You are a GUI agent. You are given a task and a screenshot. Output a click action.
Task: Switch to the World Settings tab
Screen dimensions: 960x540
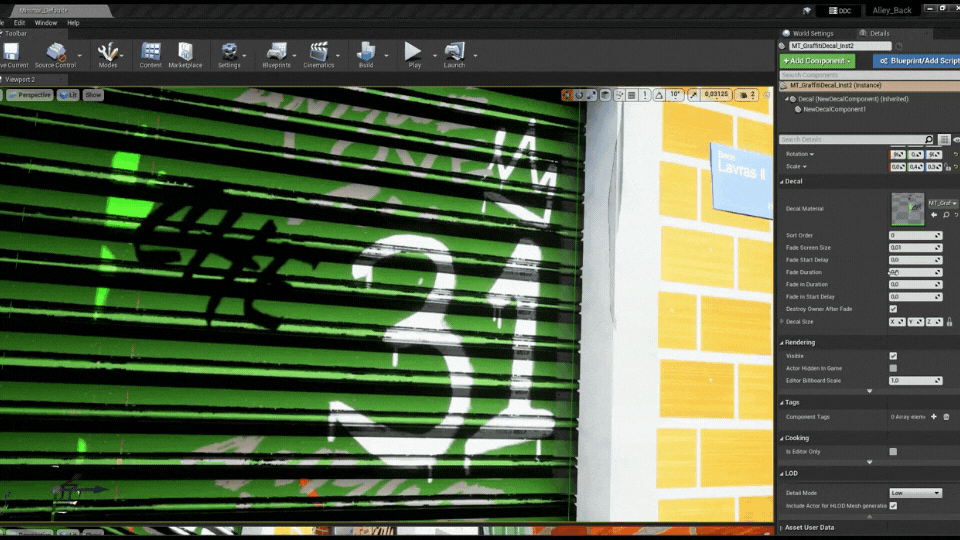click(812, 34)
